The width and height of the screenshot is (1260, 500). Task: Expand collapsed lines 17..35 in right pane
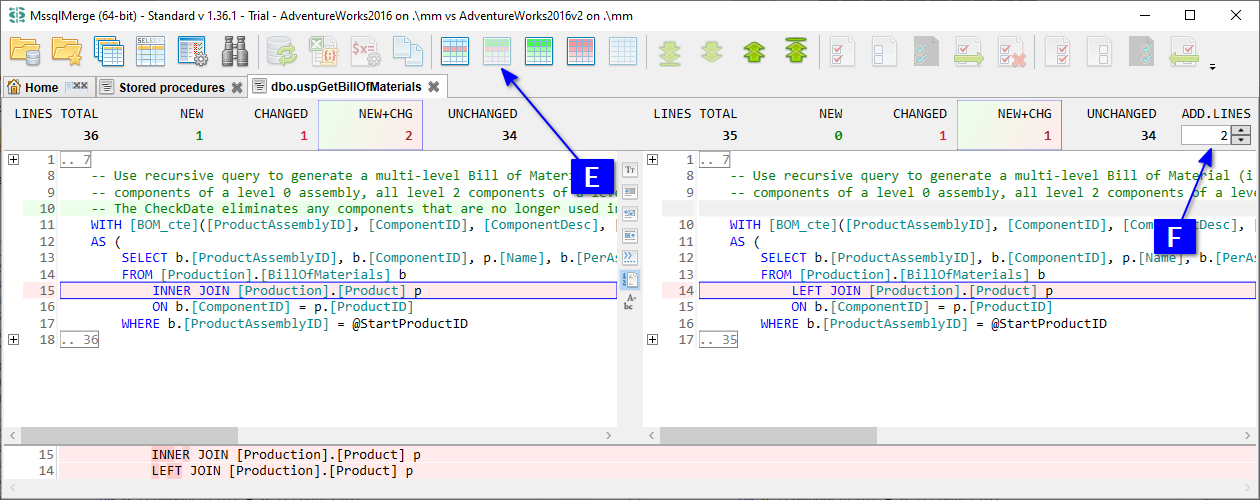[652, 340]
